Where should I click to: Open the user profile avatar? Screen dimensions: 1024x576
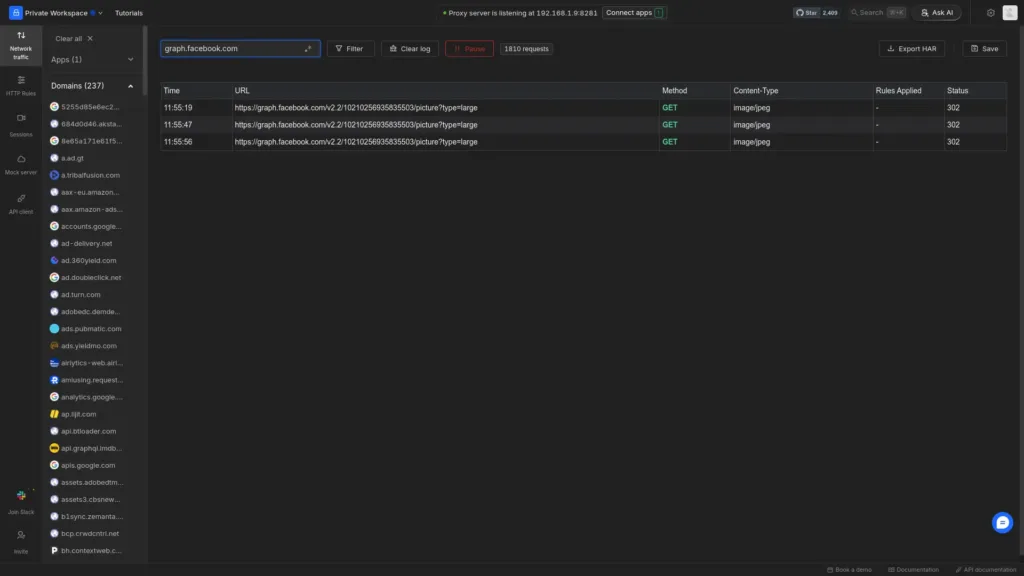(x=1010, y=12)
